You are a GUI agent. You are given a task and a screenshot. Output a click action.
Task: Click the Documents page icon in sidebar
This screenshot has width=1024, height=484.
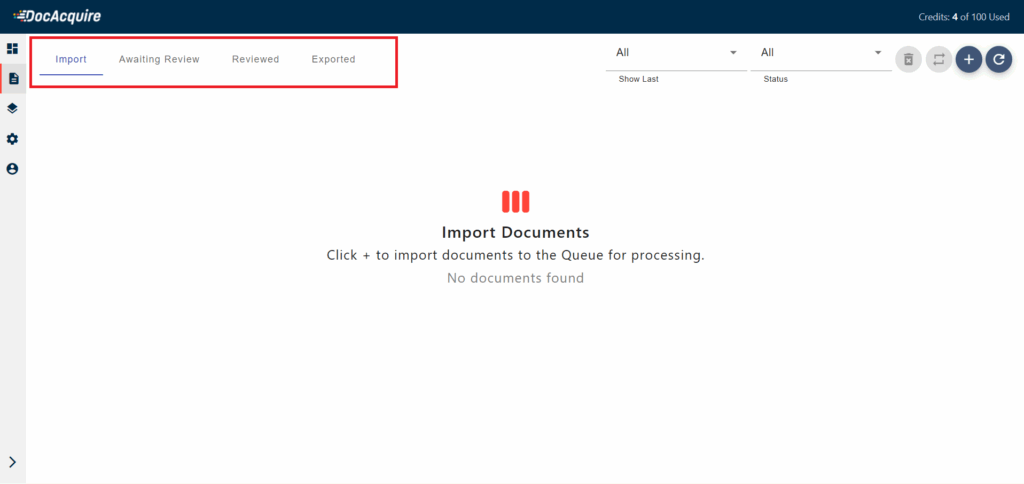(13, 78)
